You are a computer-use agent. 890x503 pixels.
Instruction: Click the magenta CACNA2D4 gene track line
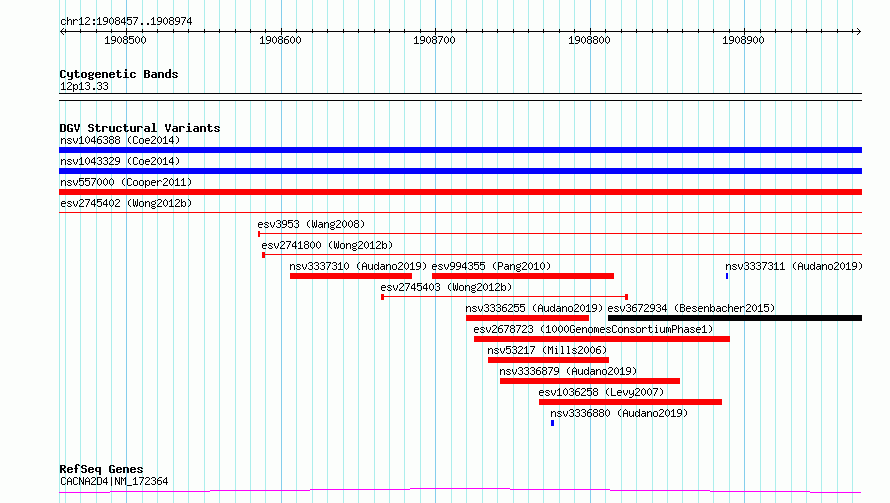coord(460,490)
